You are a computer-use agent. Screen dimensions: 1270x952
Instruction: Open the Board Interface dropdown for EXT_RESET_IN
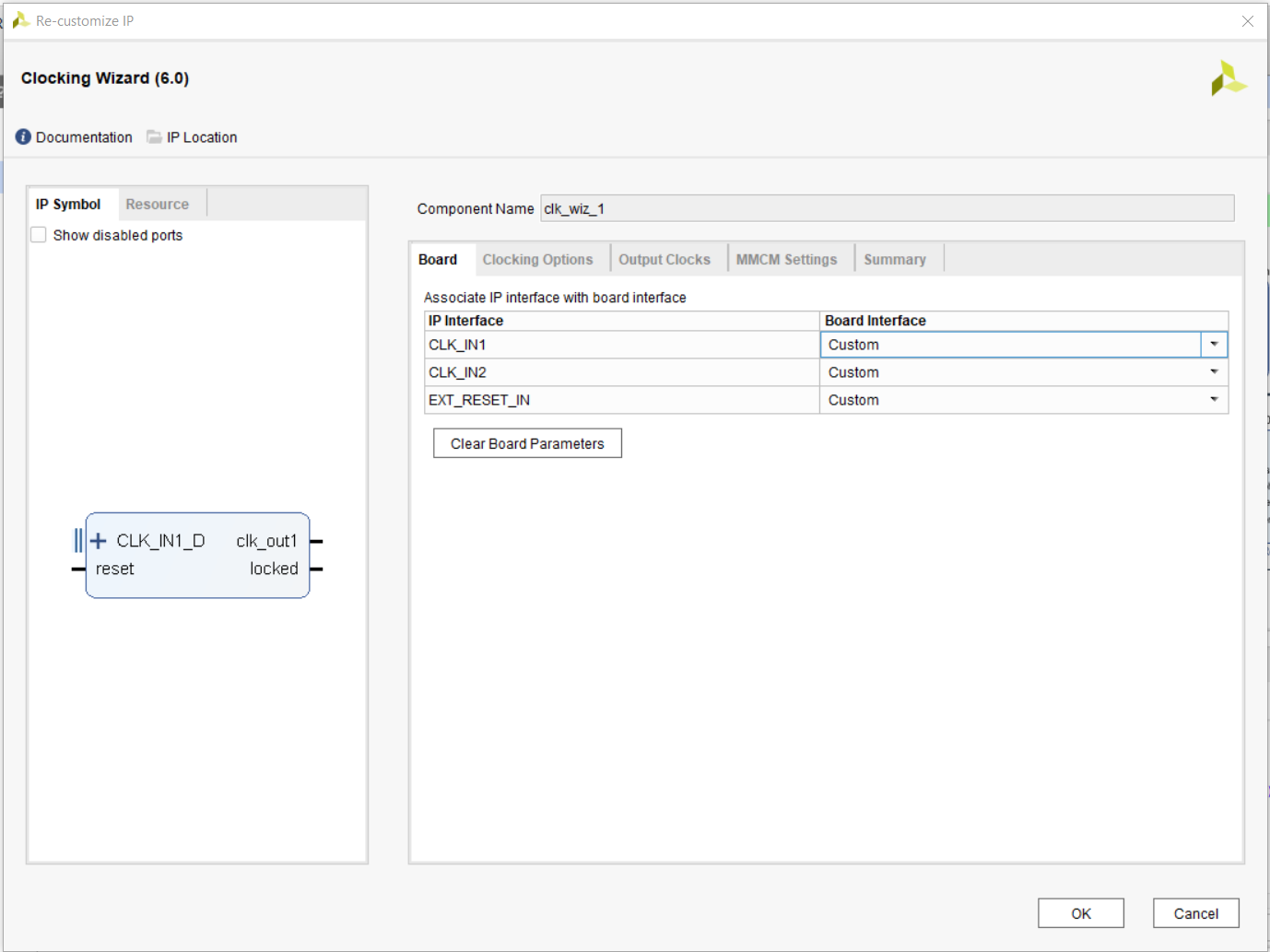point(1214,399)
